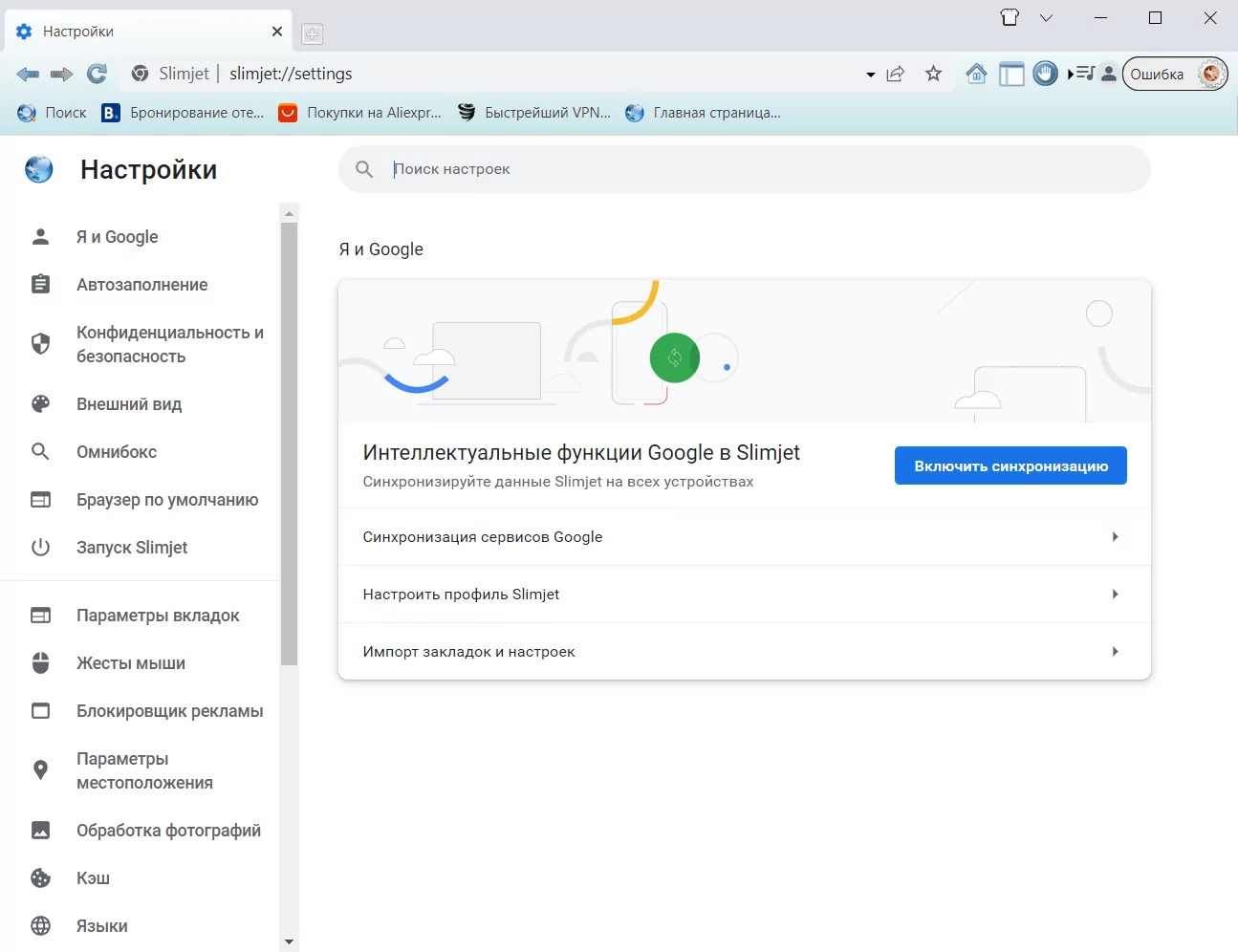Click the magnifier in the settings search box
The image size is (1238, 952).
click(364, 169)
